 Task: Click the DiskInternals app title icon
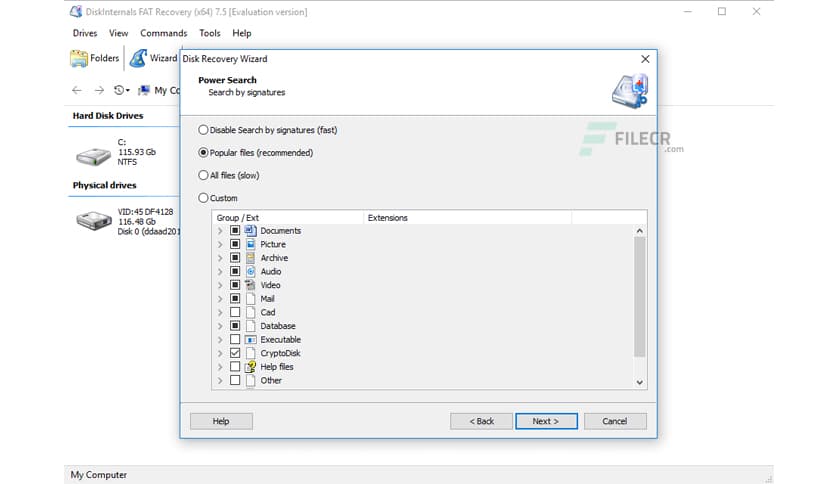point(76,12)
